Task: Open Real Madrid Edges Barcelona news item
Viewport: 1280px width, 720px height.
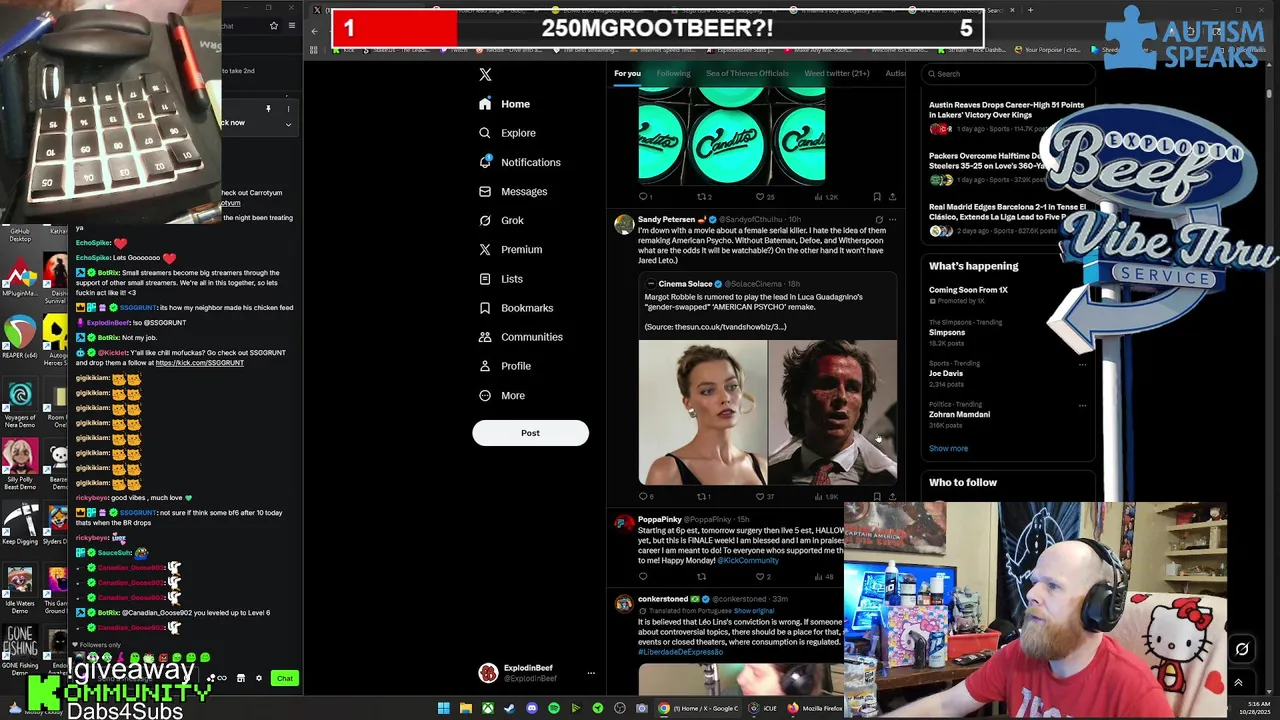Action: click(x=1006, y=219)
